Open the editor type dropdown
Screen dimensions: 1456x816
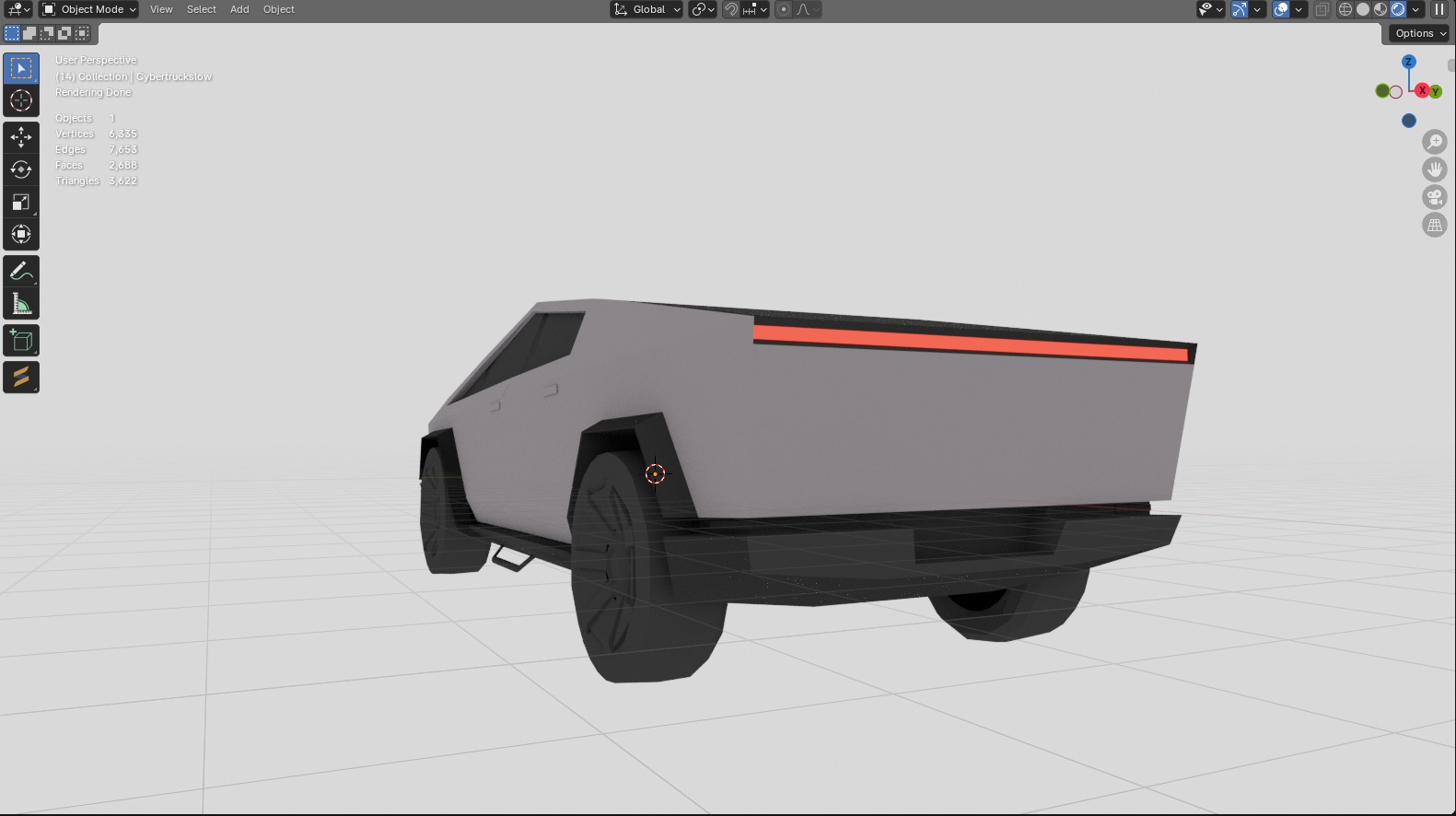[18, 9]
